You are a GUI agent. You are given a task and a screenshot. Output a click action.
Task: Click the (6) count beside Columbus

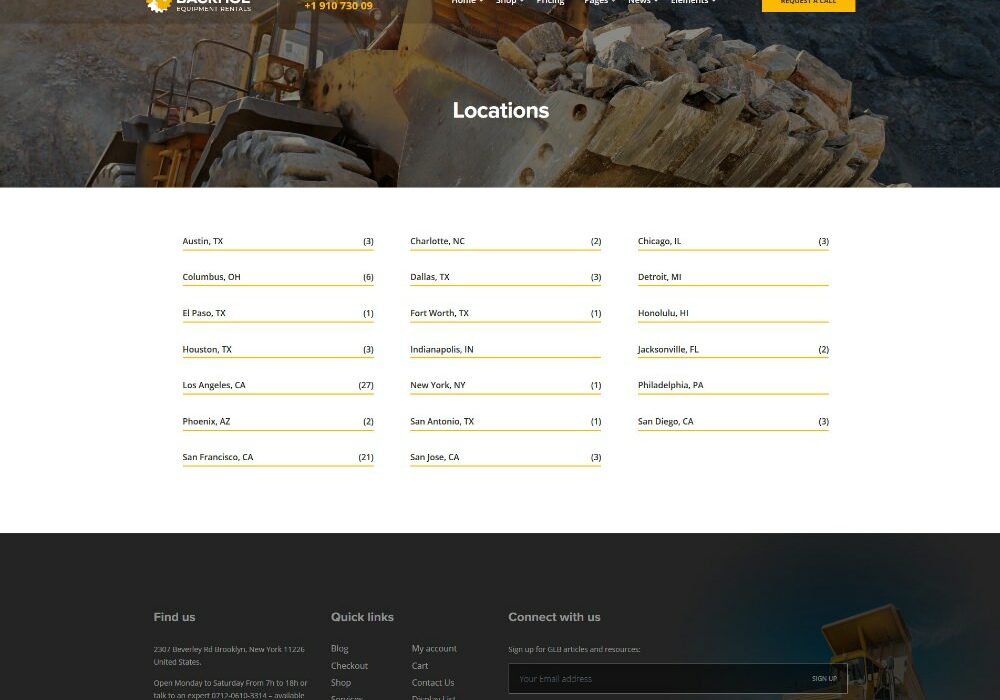point(369,277)
